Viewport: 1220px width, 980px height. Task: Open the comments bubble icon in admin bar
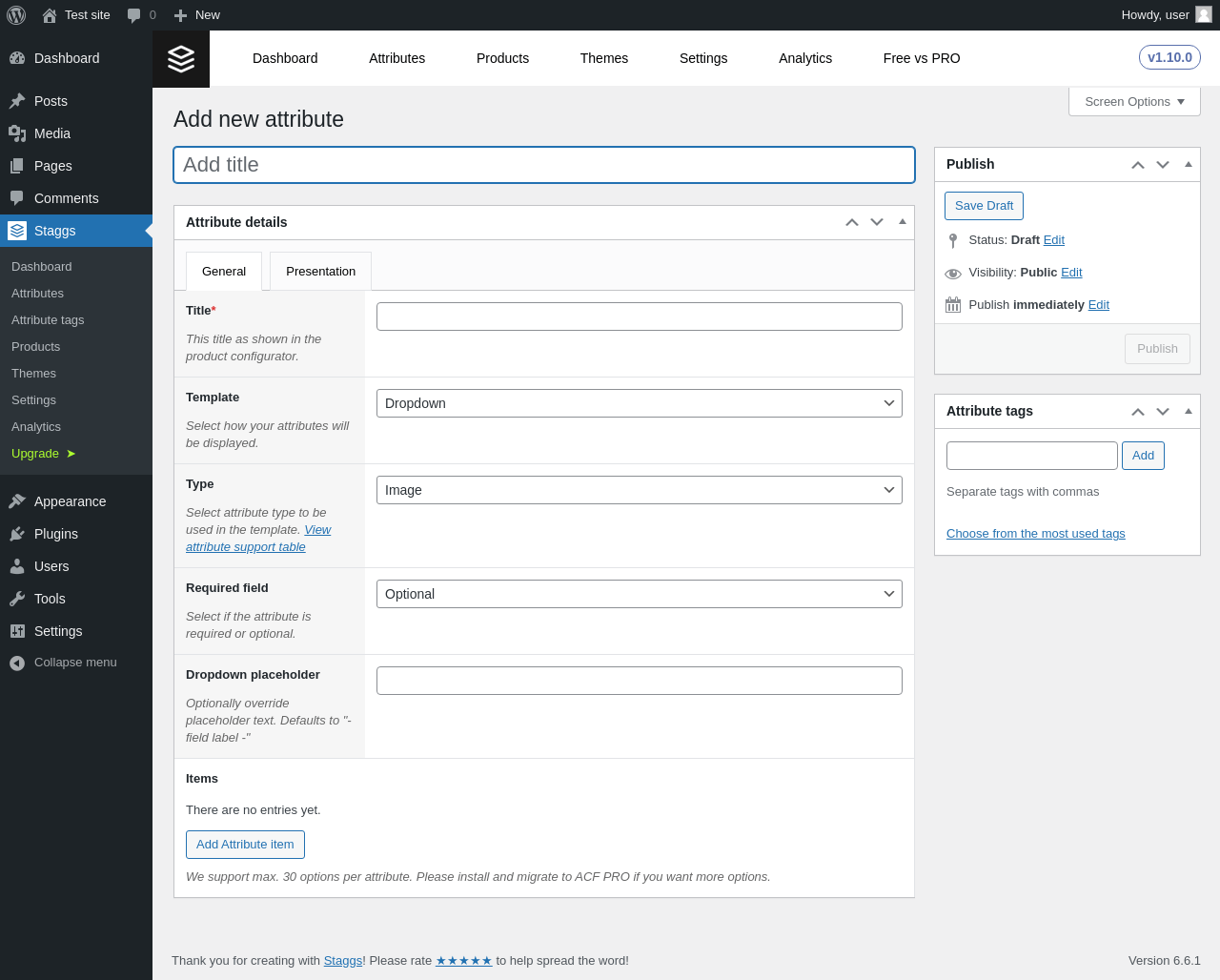[x=134, y=15]
